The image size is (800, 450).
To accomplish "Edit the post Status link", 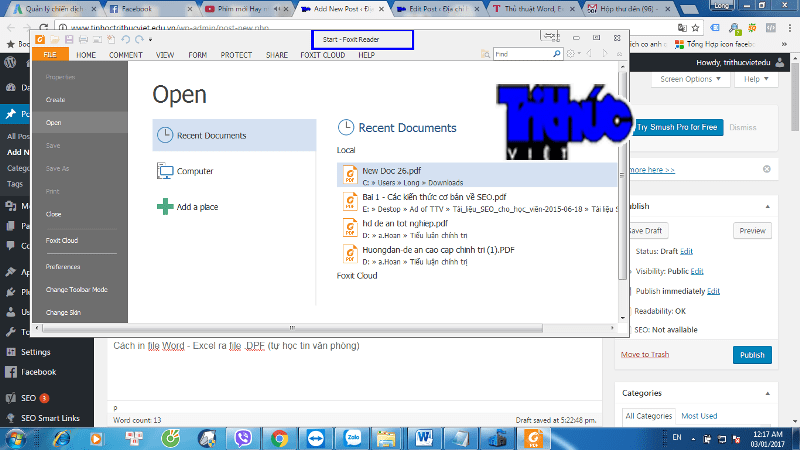I will (686, 251).
